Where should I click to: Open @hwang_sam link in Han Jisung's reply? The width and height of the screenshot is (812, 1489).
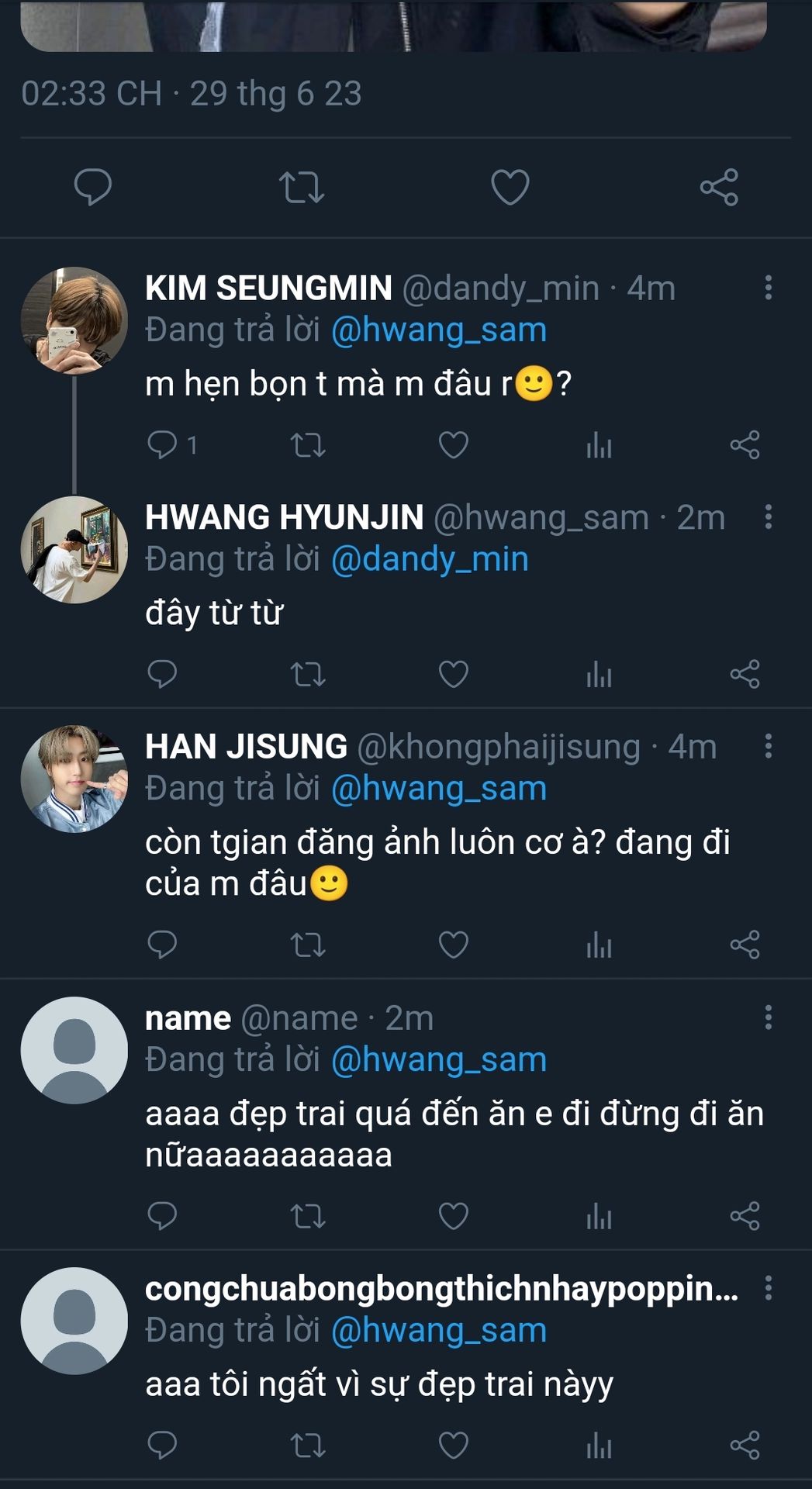click(439, 789)
